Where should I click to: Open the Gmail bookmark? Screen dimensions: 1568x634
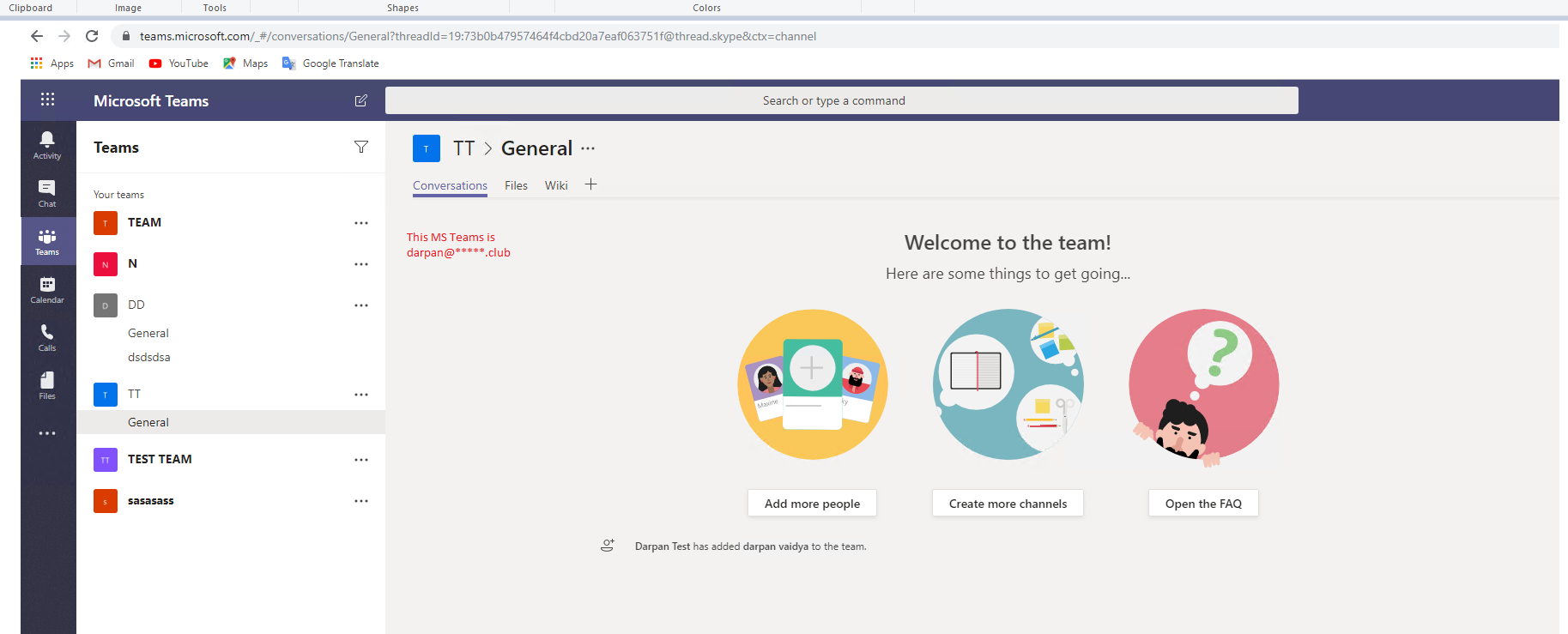coord(111,63)
